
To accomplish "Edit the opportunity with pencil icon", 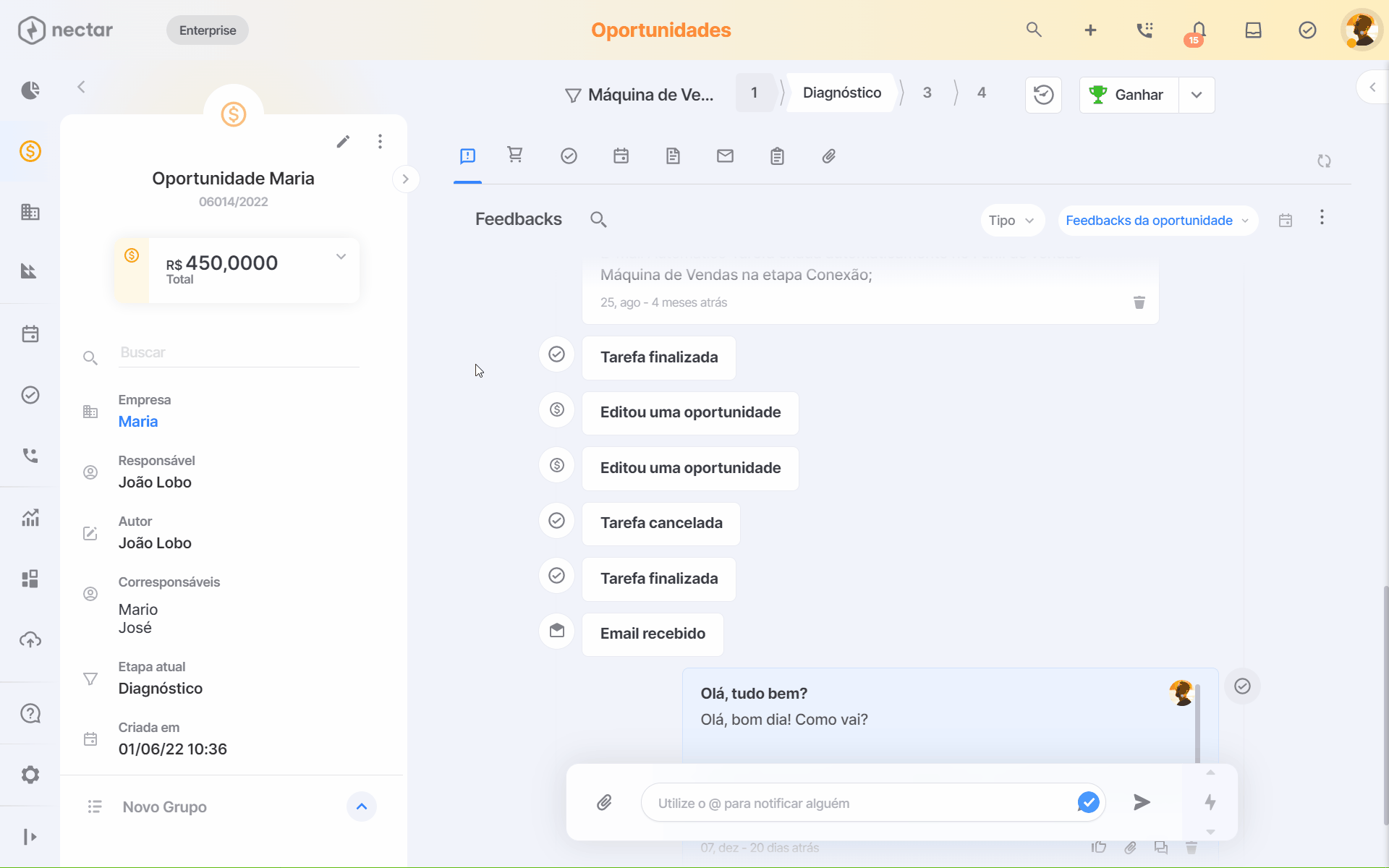I will point(343,142).
